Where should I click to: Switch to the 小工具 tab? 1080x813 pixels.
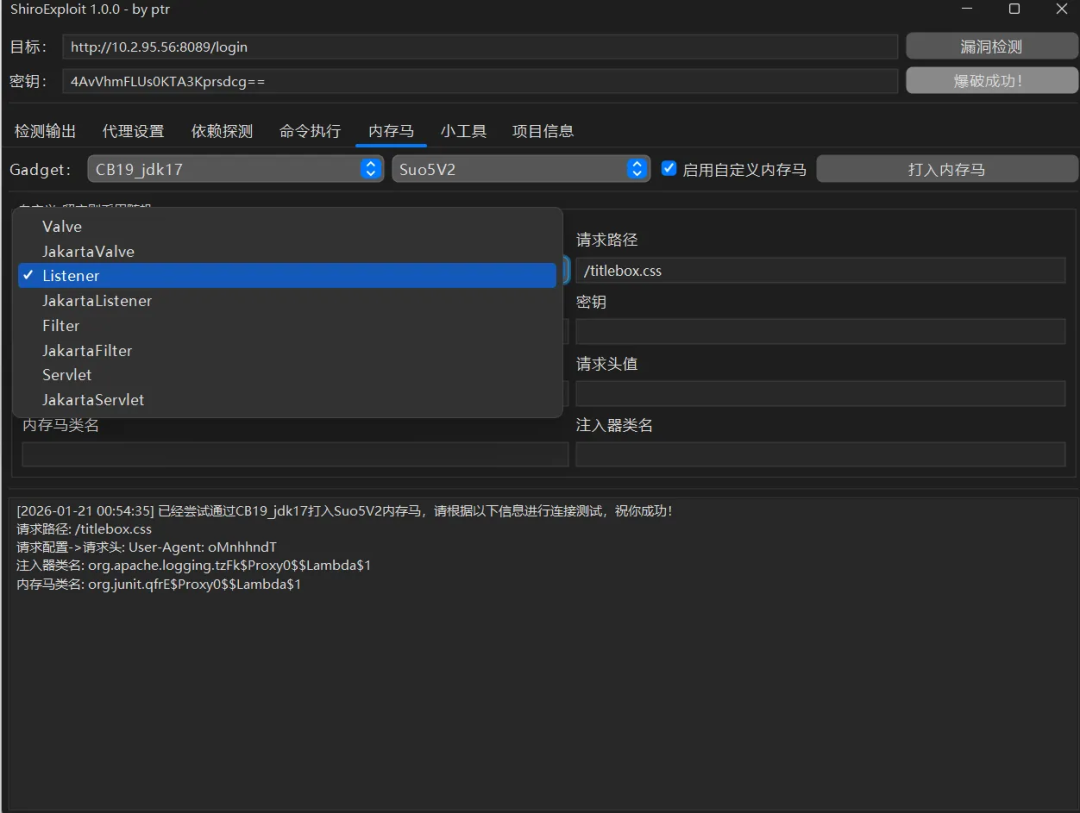(x=464, y=131)
